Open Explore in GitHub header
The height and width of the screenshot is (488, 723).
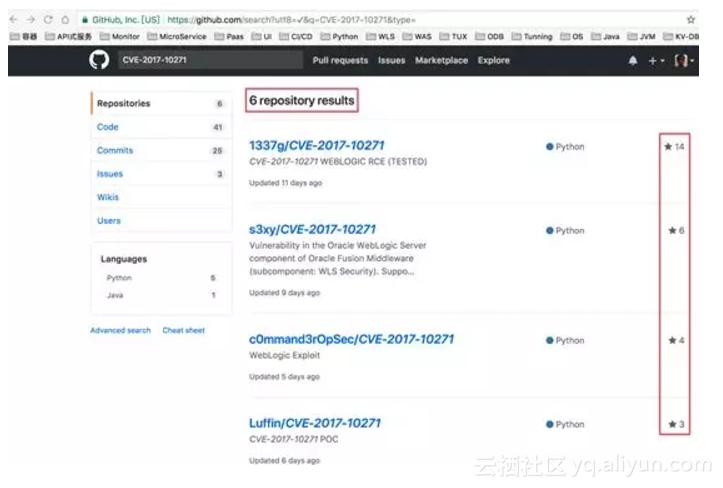coord(493,60)
